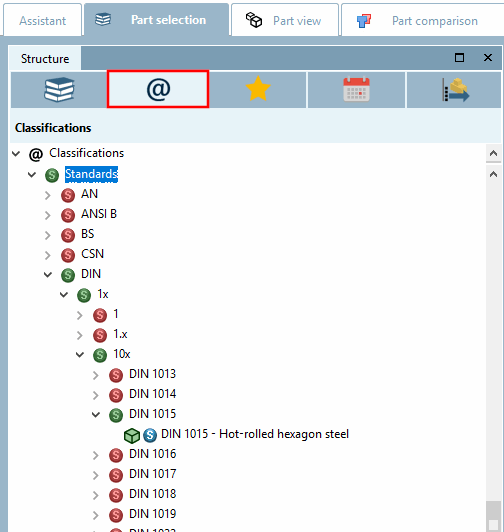504x532 pixels.
Task: Expand the CSN node
Action: point(48,255)
